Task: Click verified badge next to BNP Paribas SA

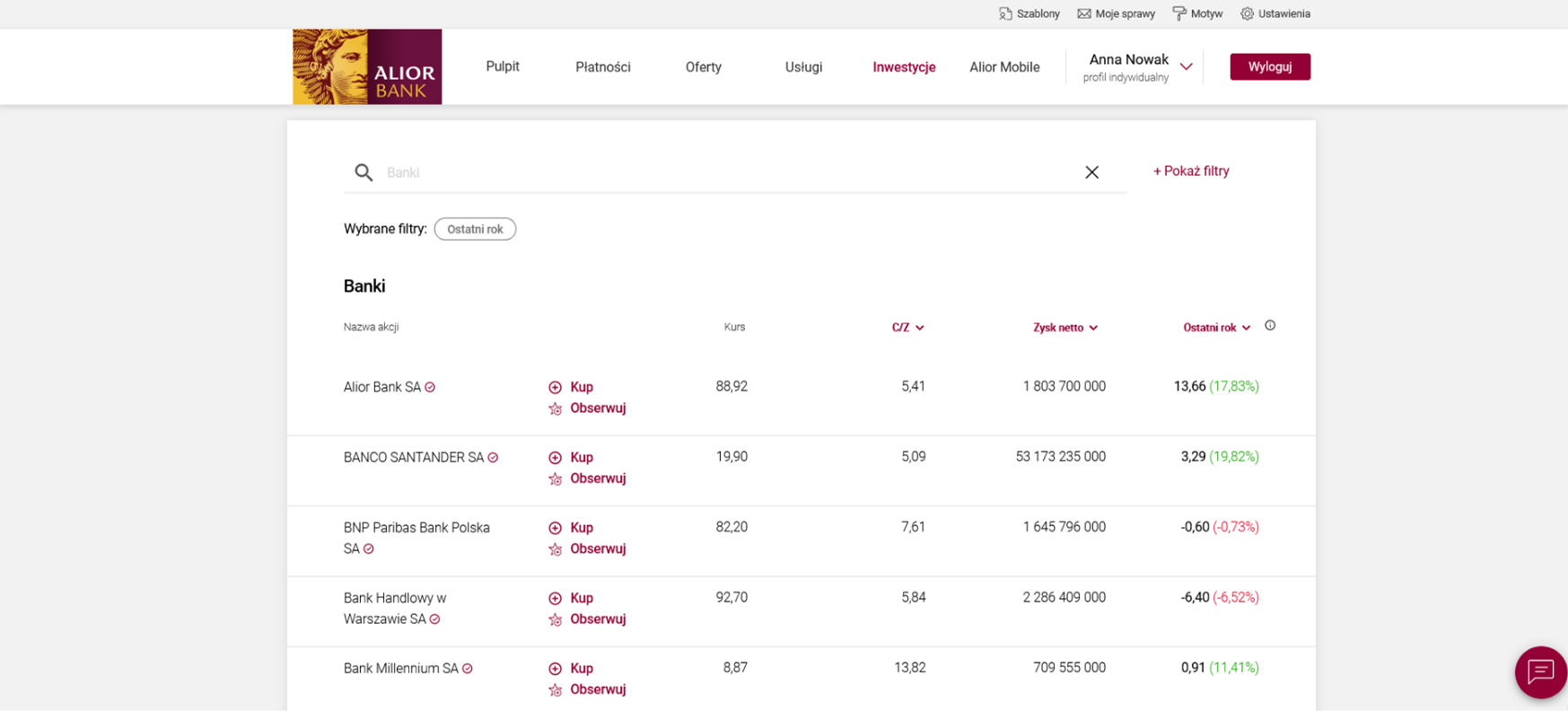Action: 368,549
